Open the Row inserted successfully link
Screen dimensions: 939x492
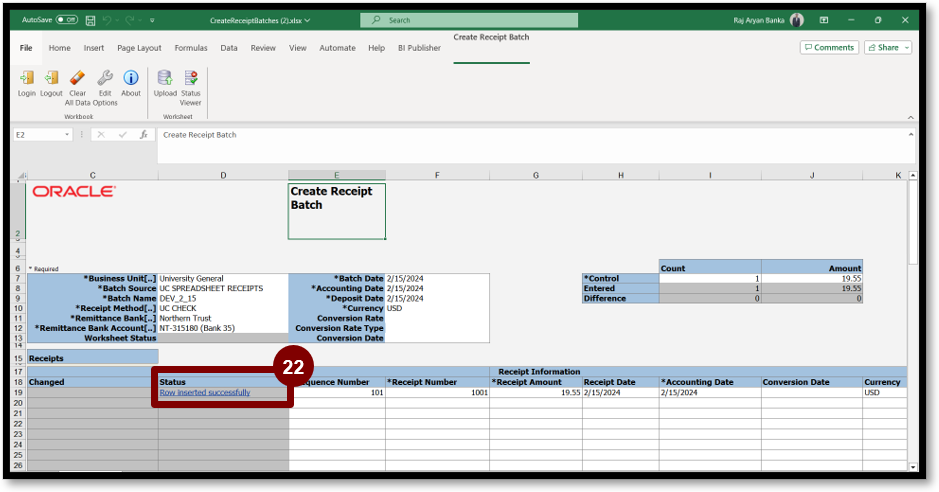point(205,393)
